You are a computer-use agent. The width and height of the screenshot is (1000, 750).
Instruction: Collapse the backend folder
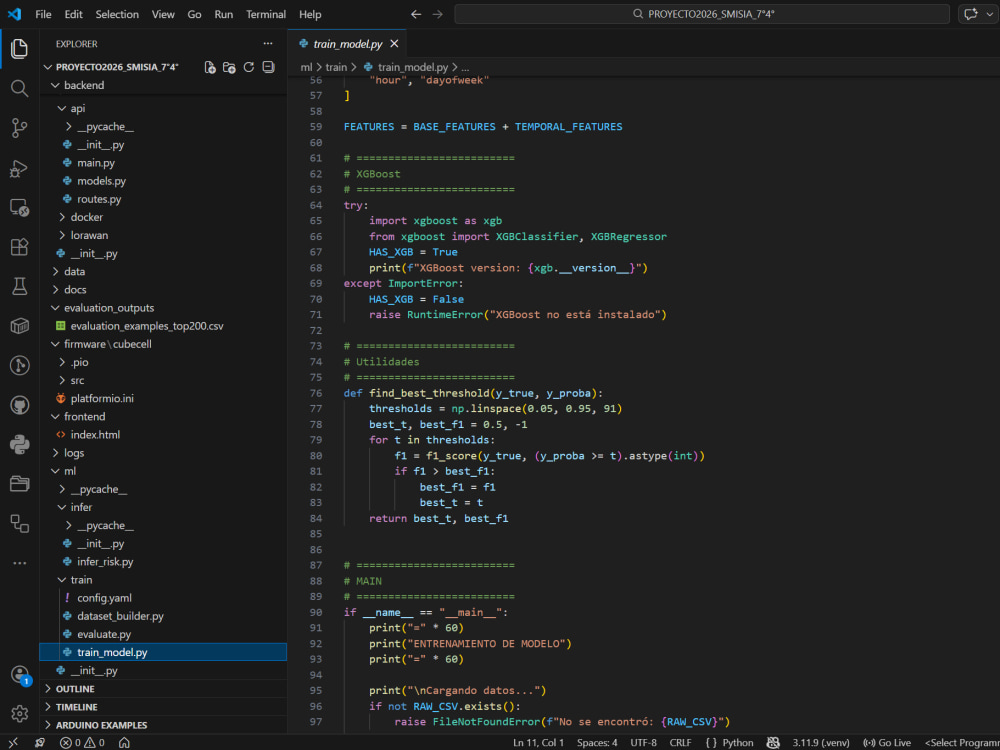[x=163, y=85]
